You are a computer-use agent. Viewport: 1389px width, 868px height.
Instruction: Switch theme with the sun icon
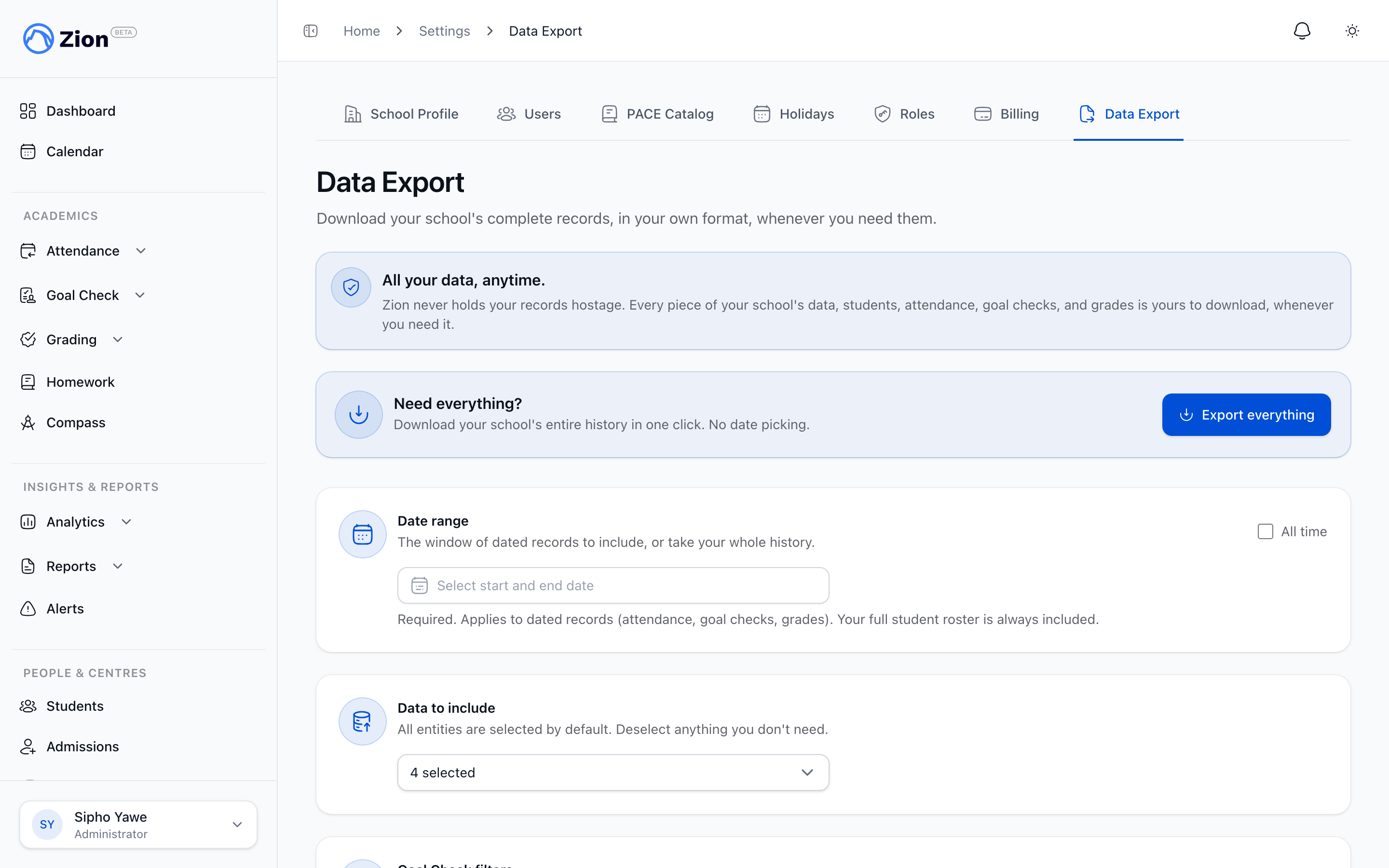(1352, 31)
